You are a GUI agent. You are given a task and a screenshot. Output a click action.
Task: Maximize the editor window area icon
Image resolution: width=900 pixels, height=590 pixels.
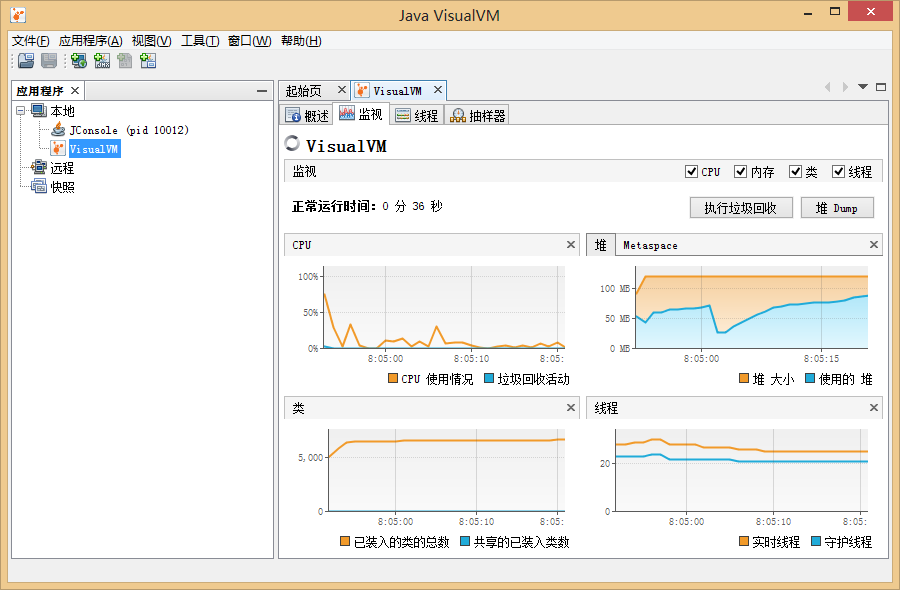pos(881,87)
